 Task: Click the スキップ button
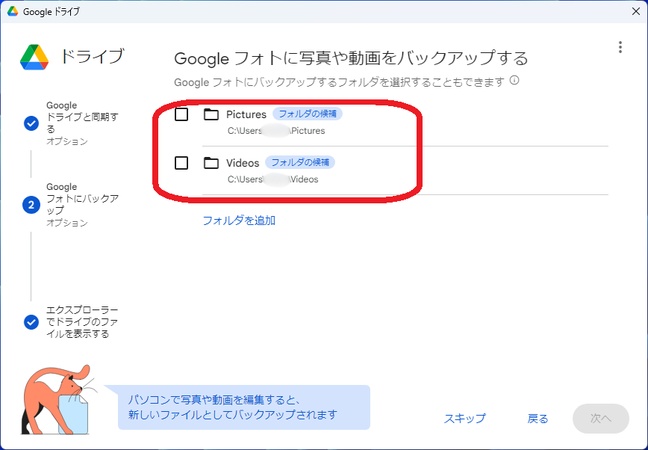465,419
